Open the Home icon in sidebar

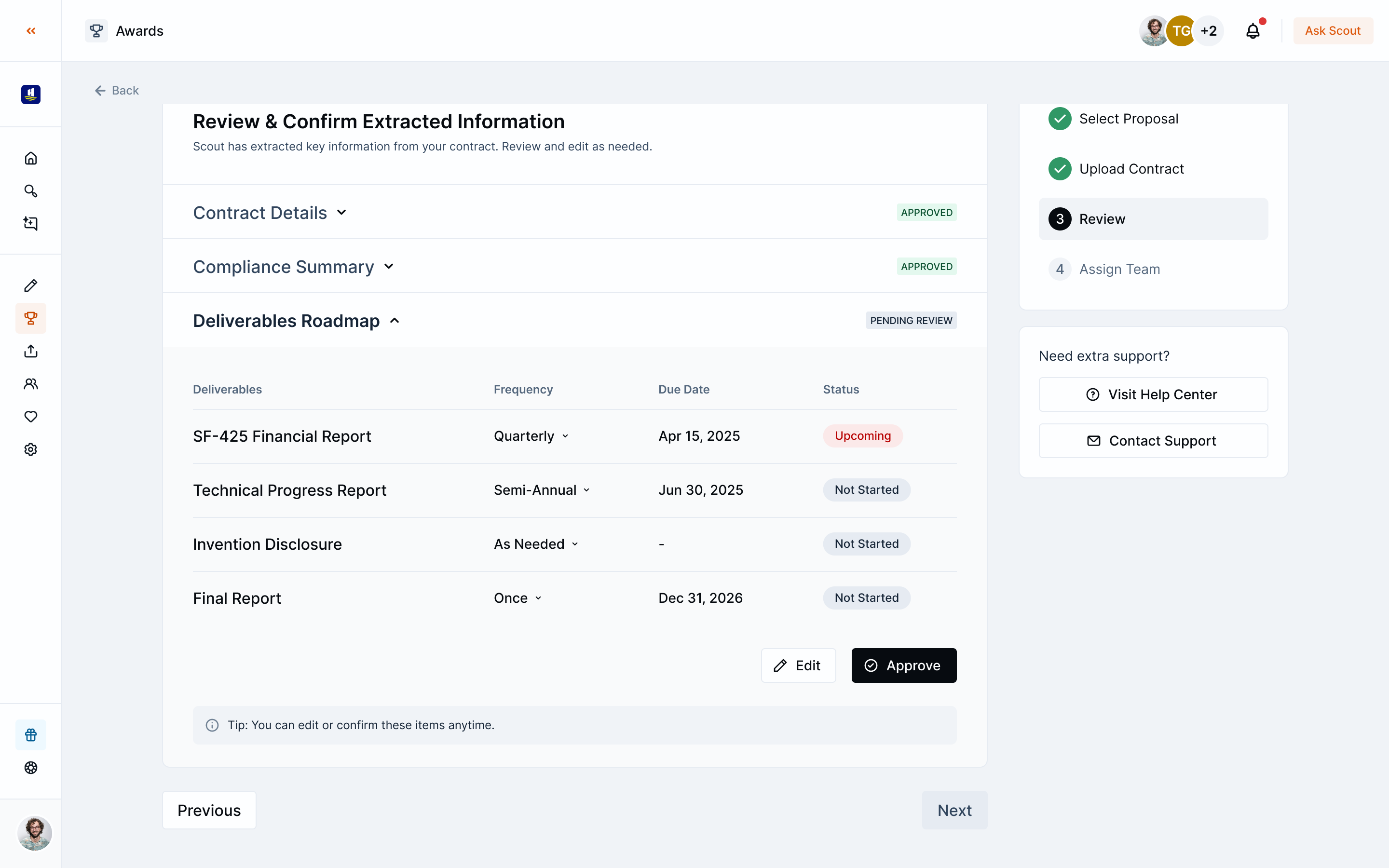coord(31,158)
